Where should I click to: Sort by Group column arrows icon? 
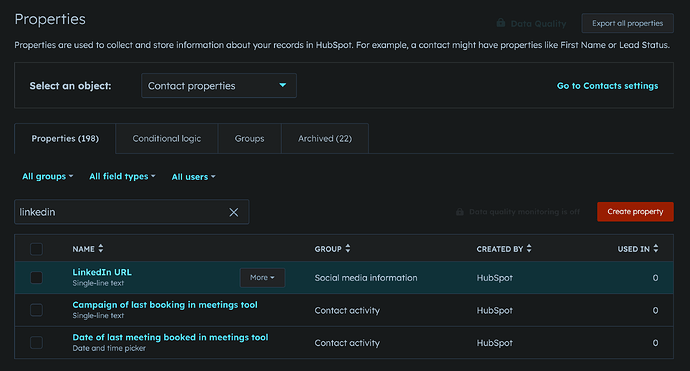[348, 249]
